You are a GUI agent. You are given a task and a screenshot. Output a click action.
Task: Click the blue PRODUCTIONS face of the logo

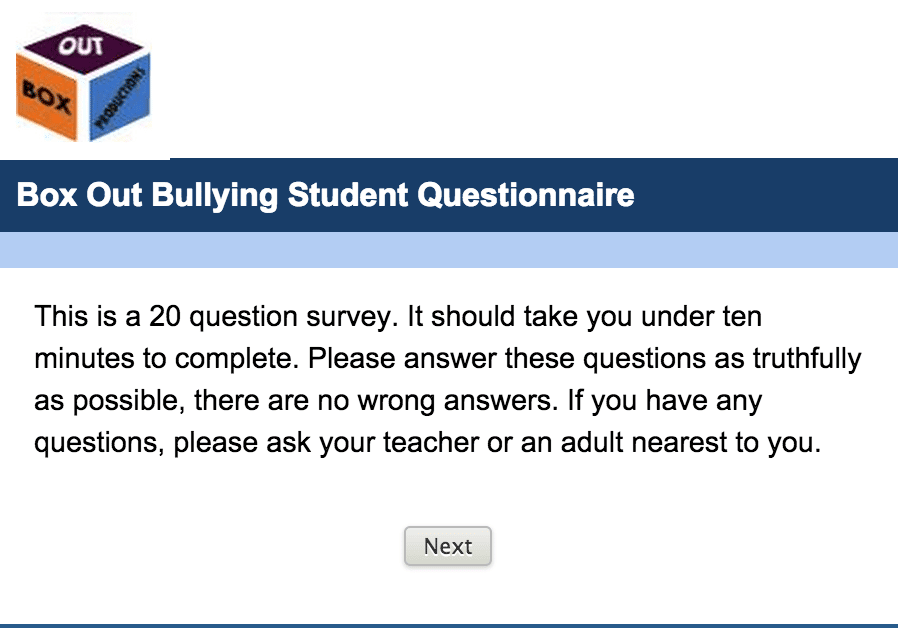pyautogui.click(x=119, y=97)
